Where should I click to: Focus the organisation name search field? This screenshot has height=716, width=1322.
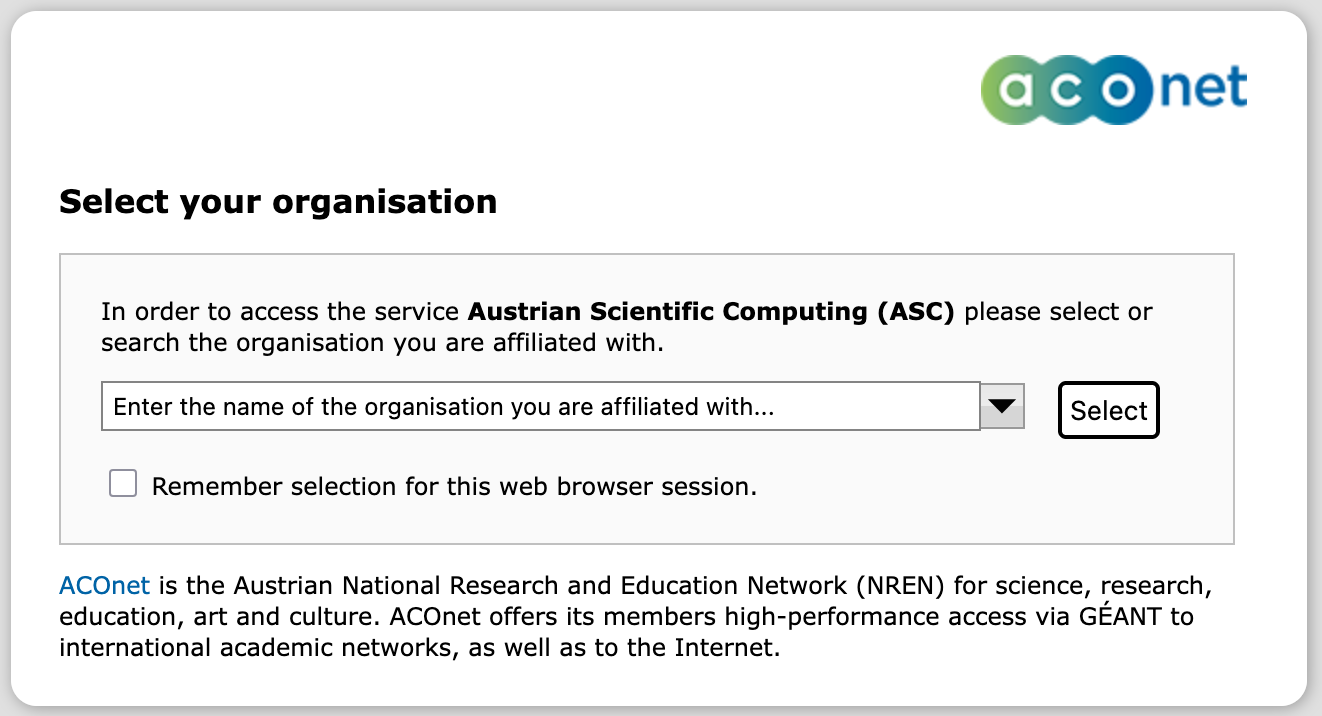(x=540, y=407)
